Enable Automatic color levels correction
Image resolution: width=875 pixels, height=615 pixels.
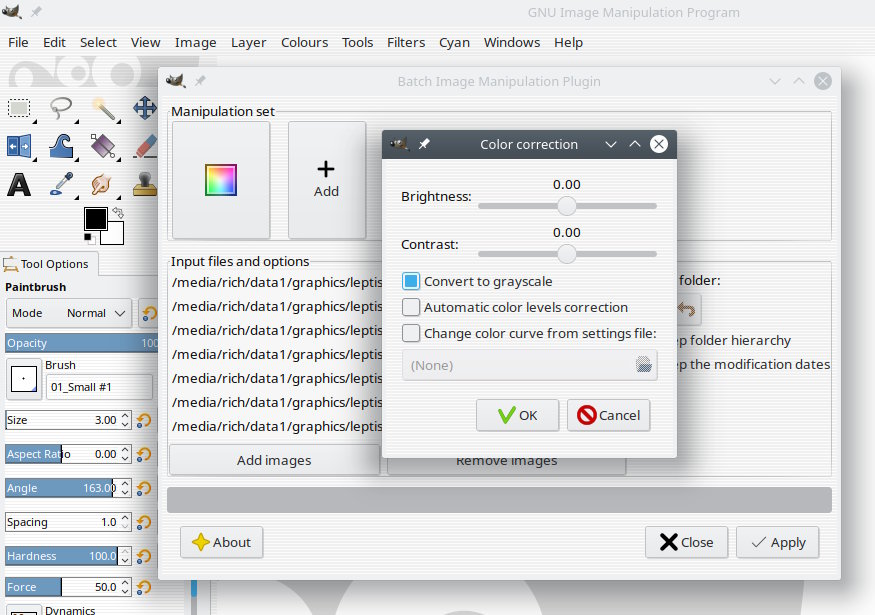(411, 307)
